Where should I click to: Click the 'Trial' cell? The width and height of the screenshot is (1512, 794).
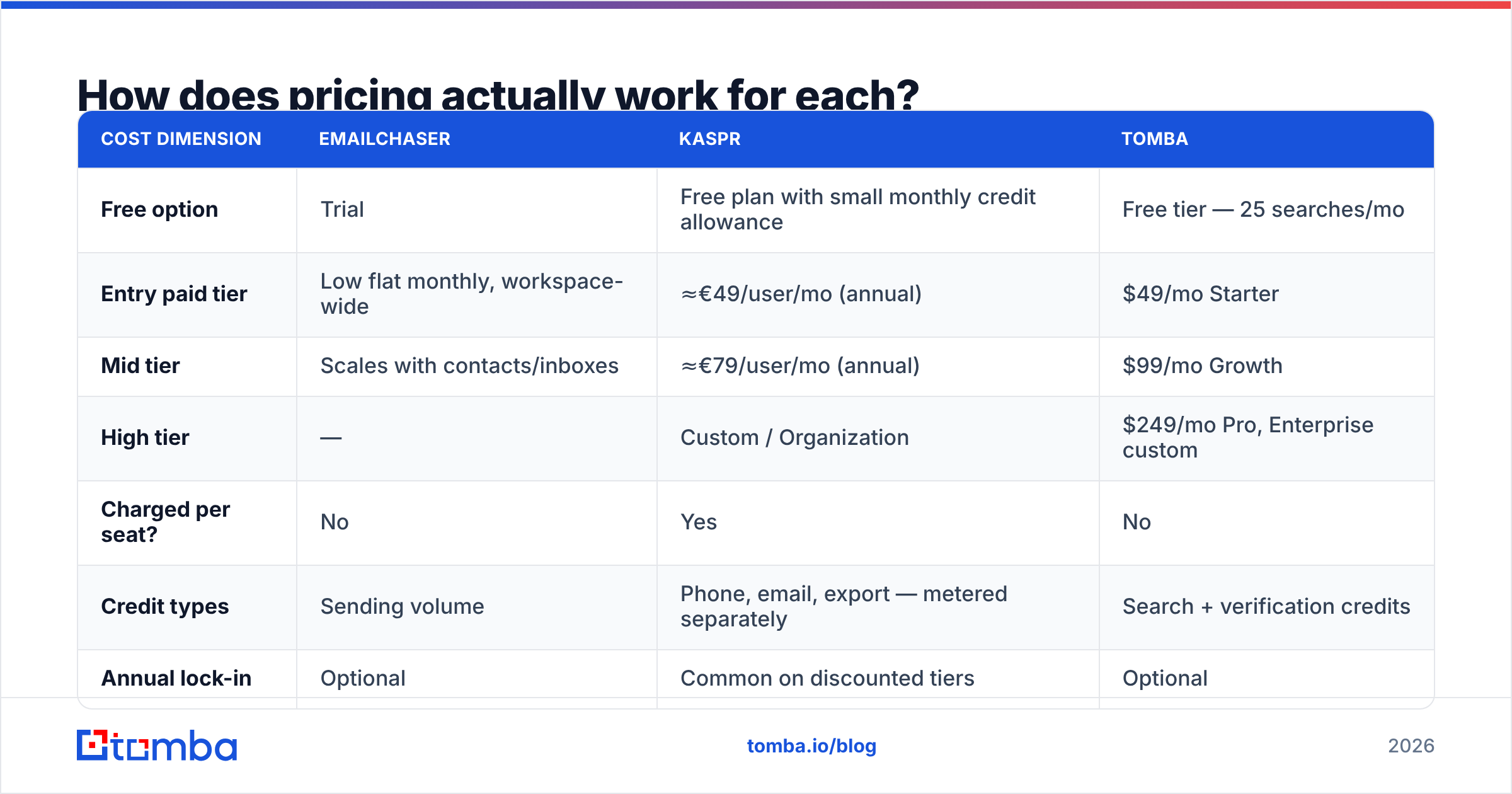(x=342, y=209)
